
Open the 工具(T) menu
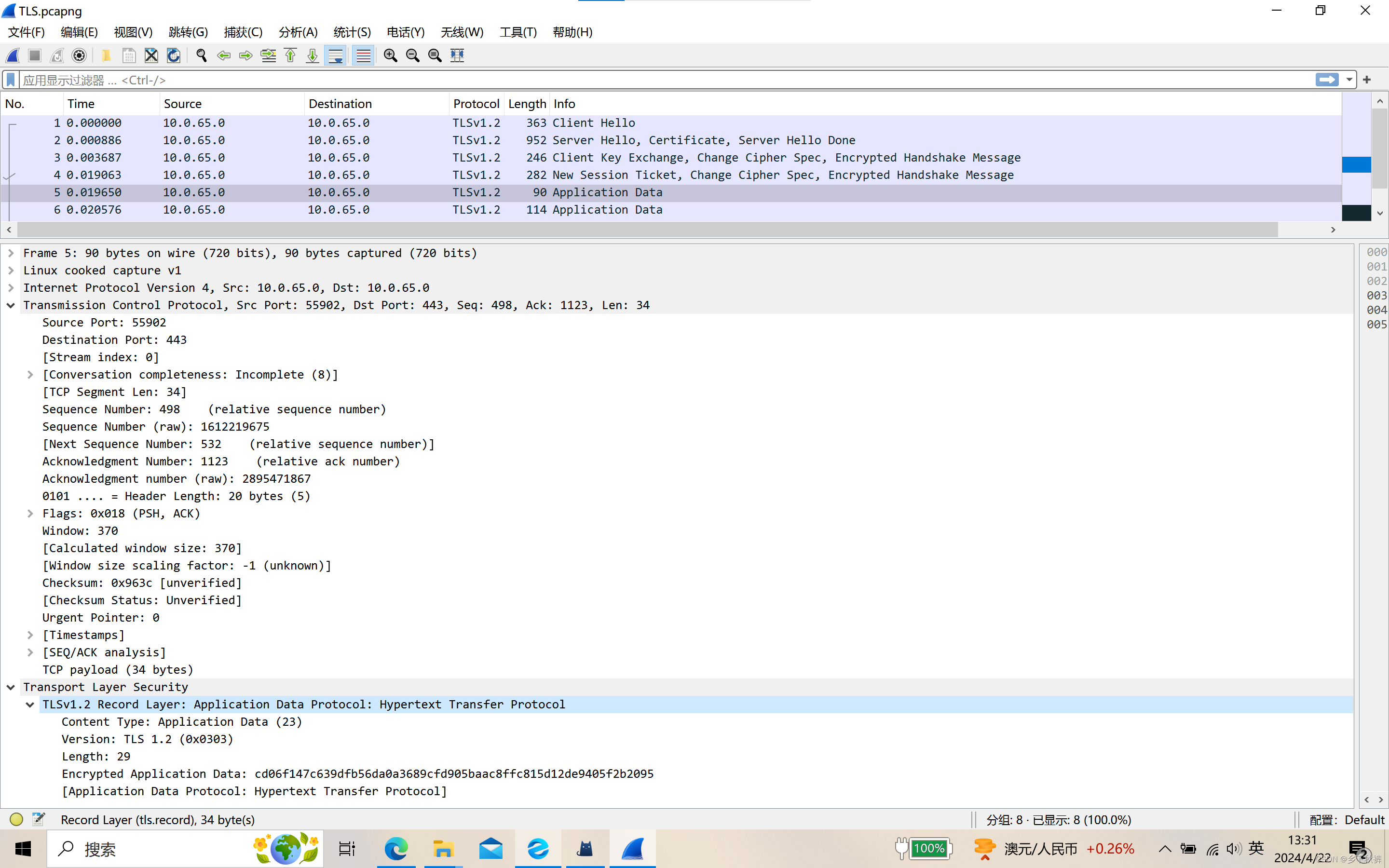pyautogui.click(x=518, y=32)
